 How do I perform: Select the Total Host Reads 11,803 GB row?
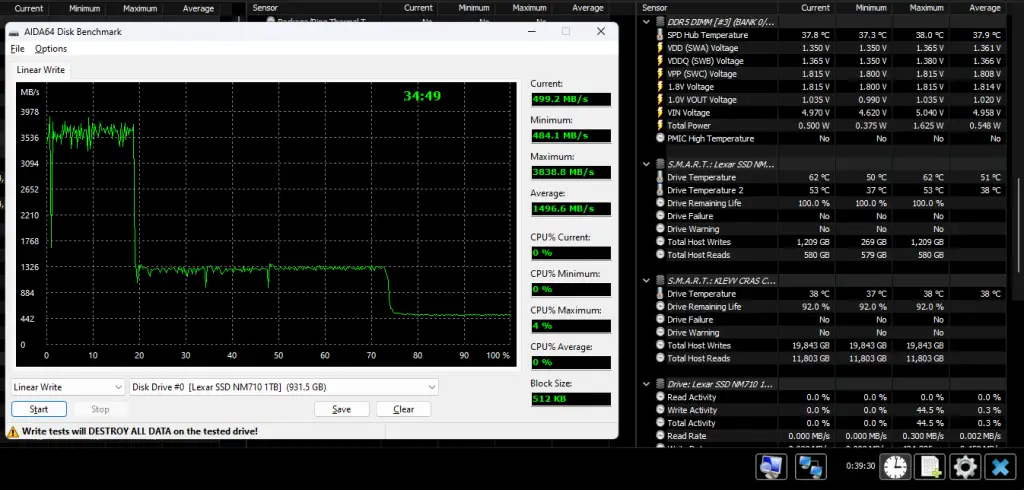(x=823, y=358)
